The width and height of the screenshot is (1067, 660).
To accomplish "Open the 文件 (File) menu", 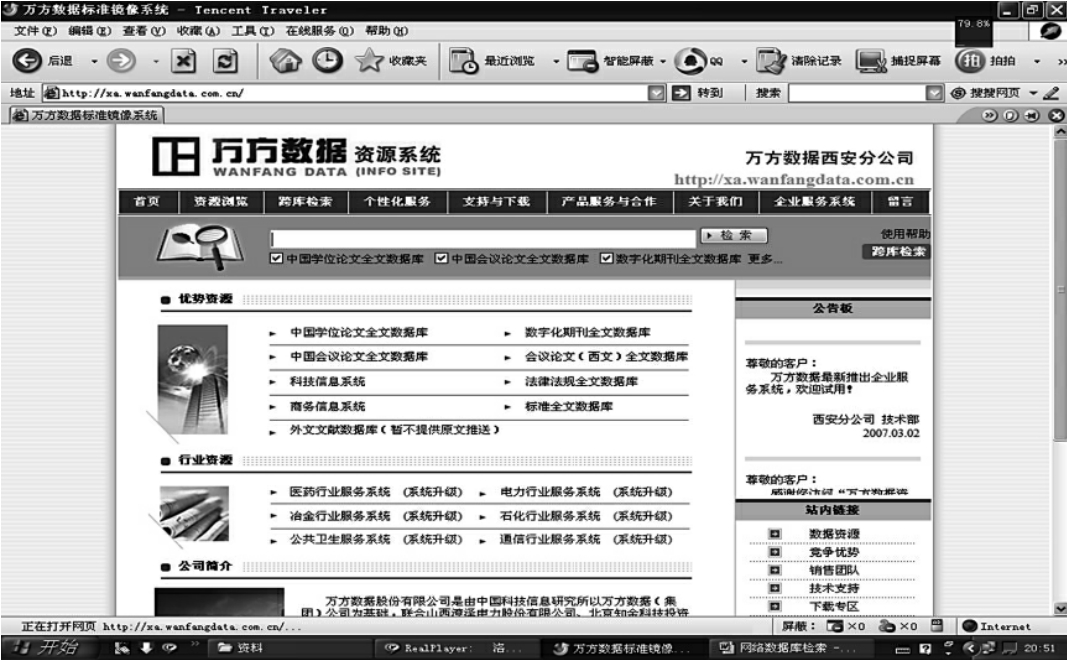I will point(35,31).
